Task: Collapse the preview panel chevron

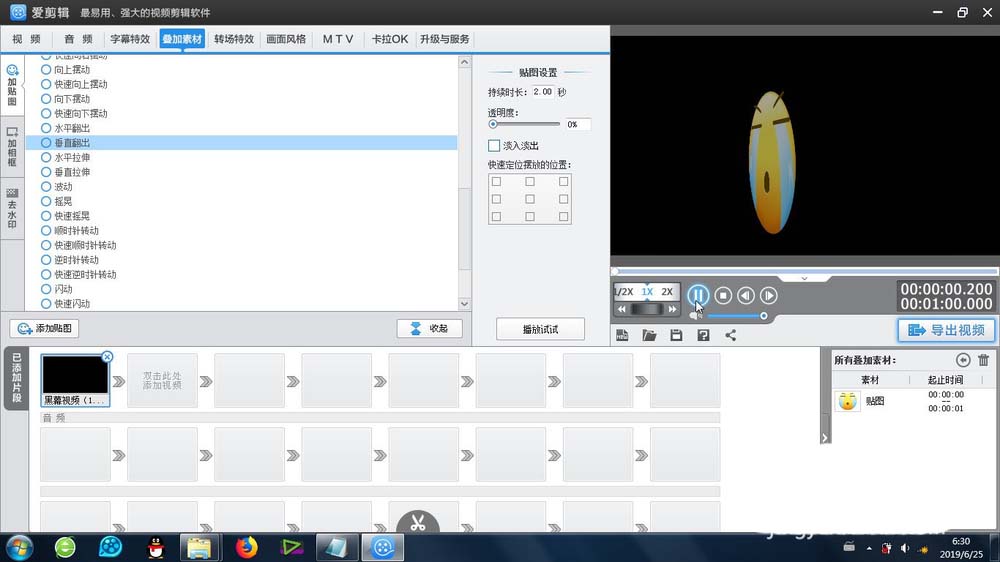Action: 804,278
